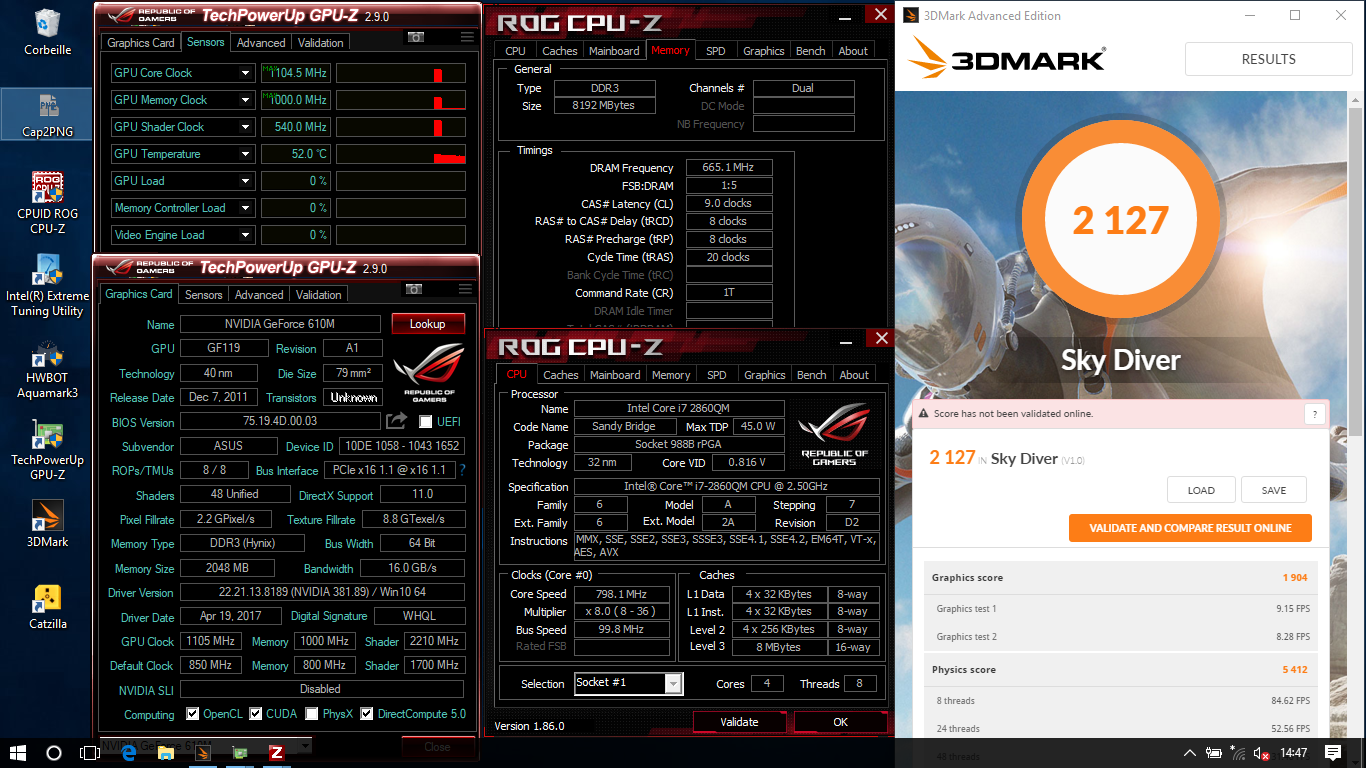This screenshot has height=768, width=1366.
Task: Open Task View on the taskbar
Action: tap(90, 752)
